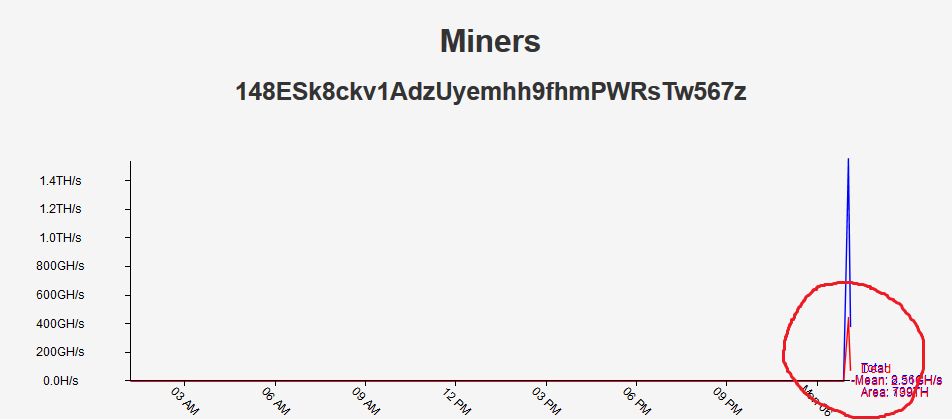The height and width of the screenshot is (419, 952).
Task: Click the 1.4TH/s y-axis label
Action: pyautogui.click(x=61, y=180)
